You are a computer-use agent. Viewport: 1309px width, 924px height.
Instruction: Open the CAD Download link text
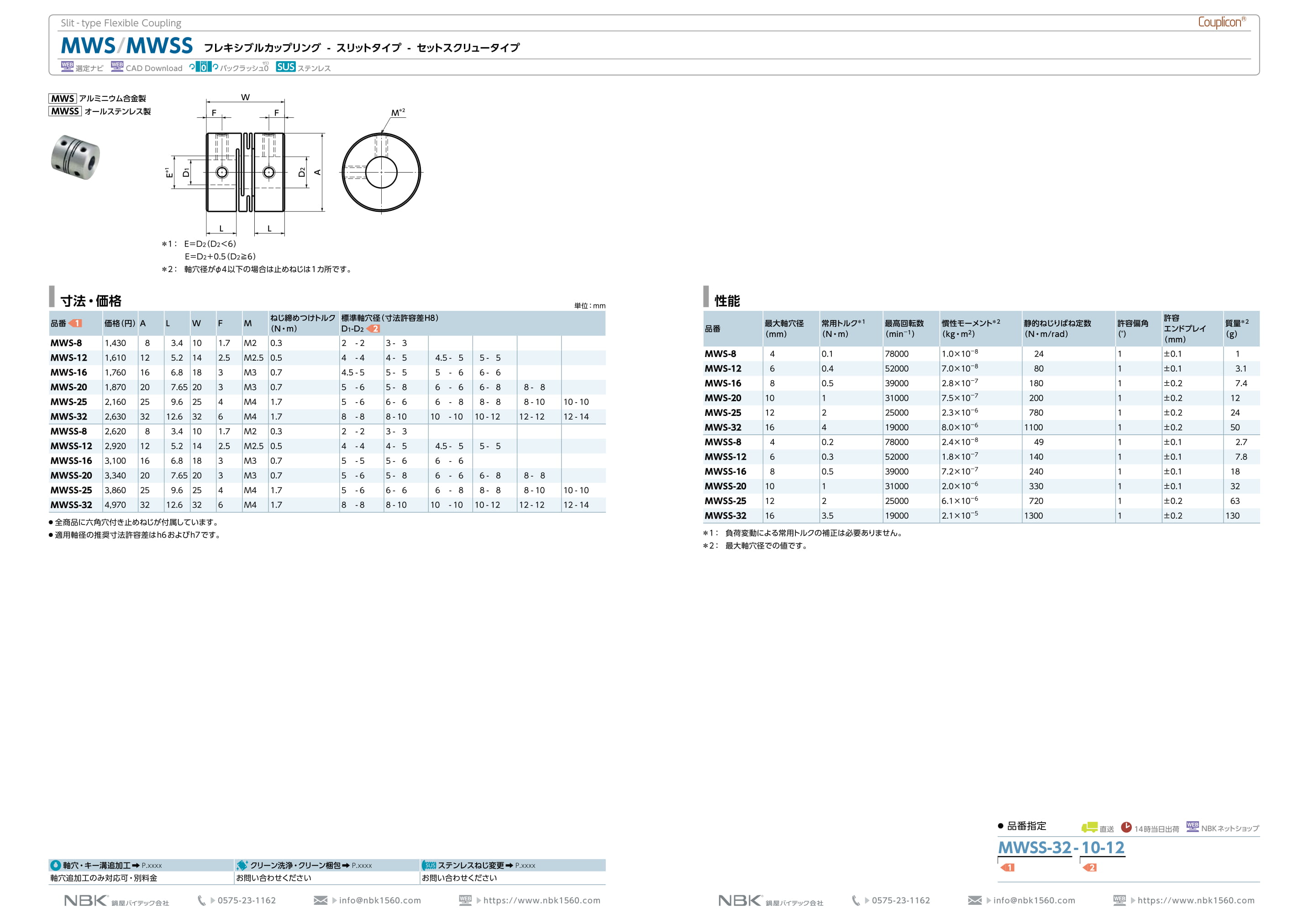click(x=154, y=68)
